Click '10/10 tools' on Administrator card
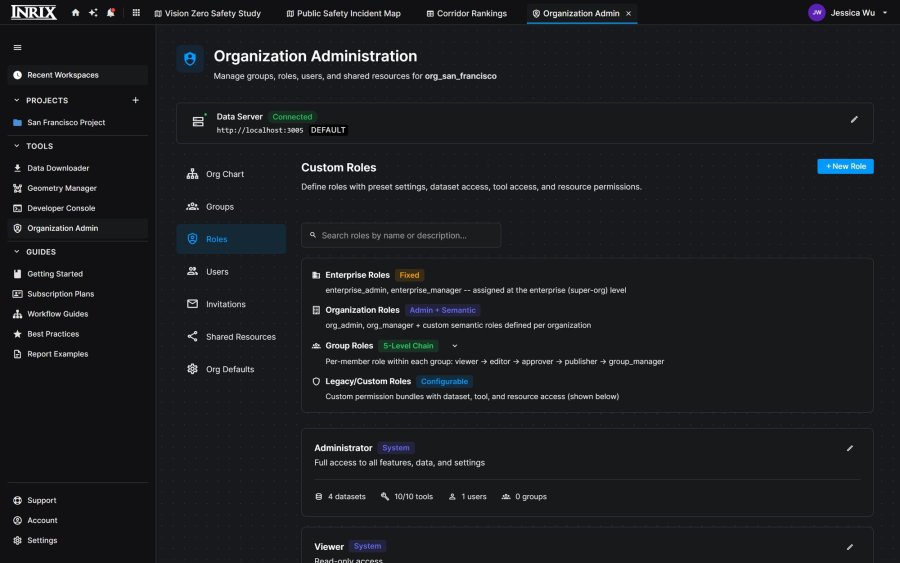900x563 pixels. click(407, 497)
